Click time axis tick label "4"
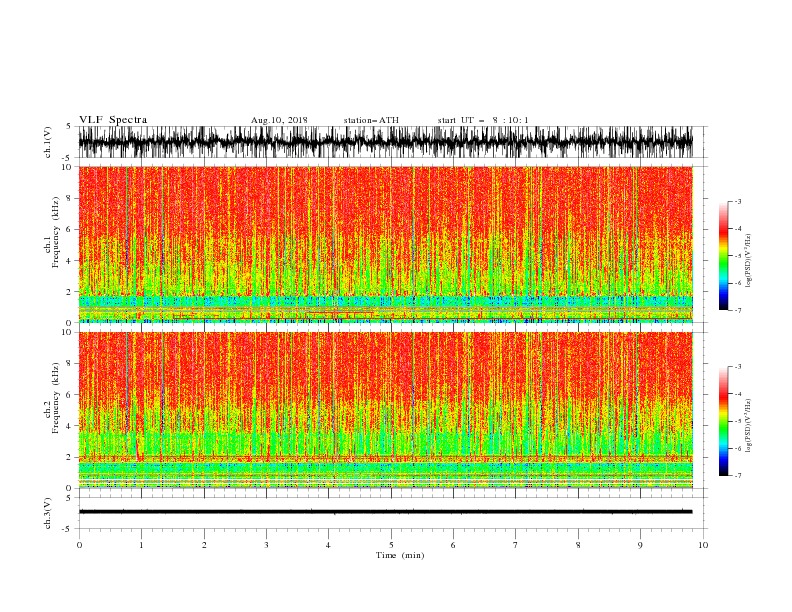Screen dimensions: 792x612 328,545
